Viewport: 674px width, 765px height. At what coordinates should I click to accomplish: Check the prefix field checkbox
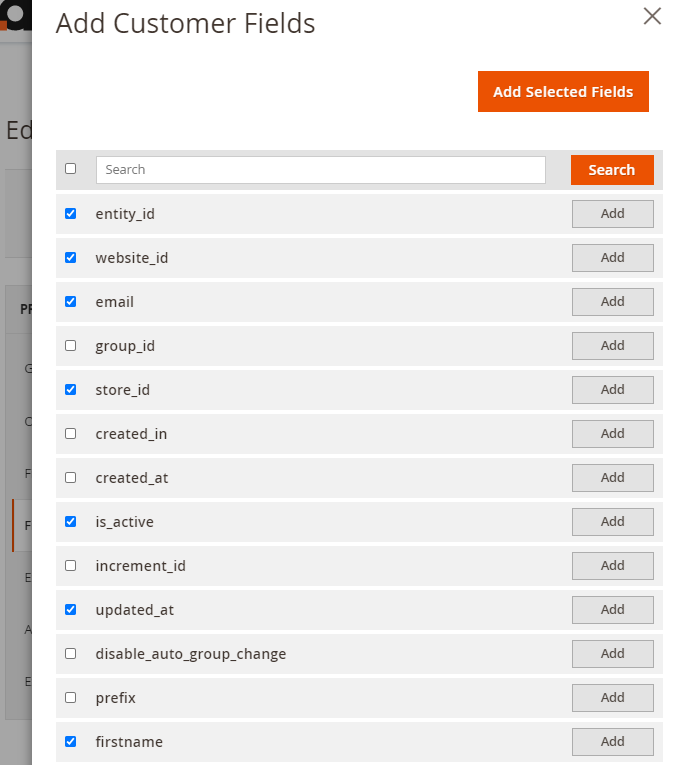point(70,698)
